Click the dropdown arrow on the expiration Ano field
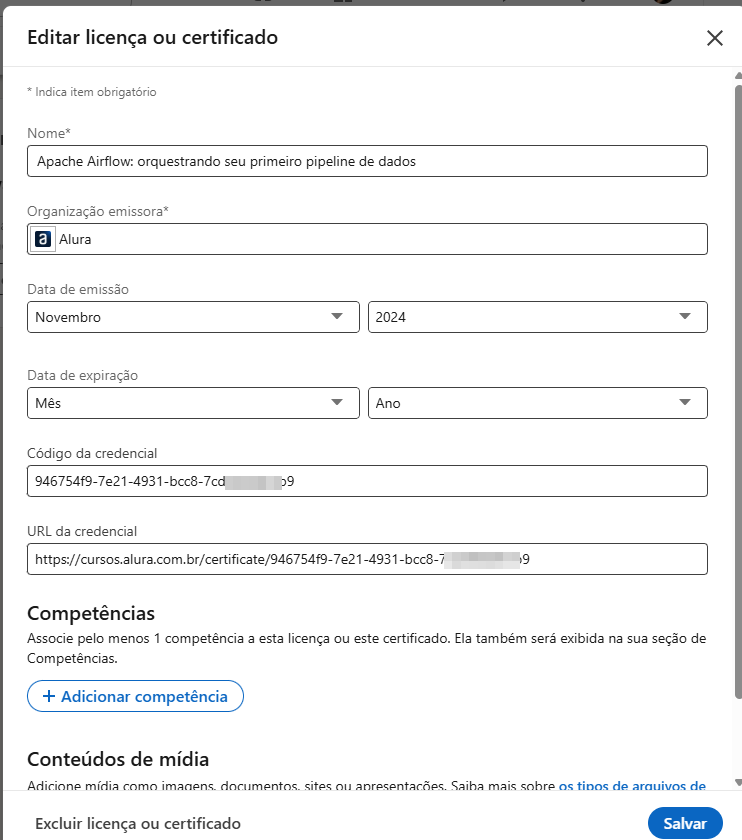Screen dimensions: 742x840 pos(687,402)
